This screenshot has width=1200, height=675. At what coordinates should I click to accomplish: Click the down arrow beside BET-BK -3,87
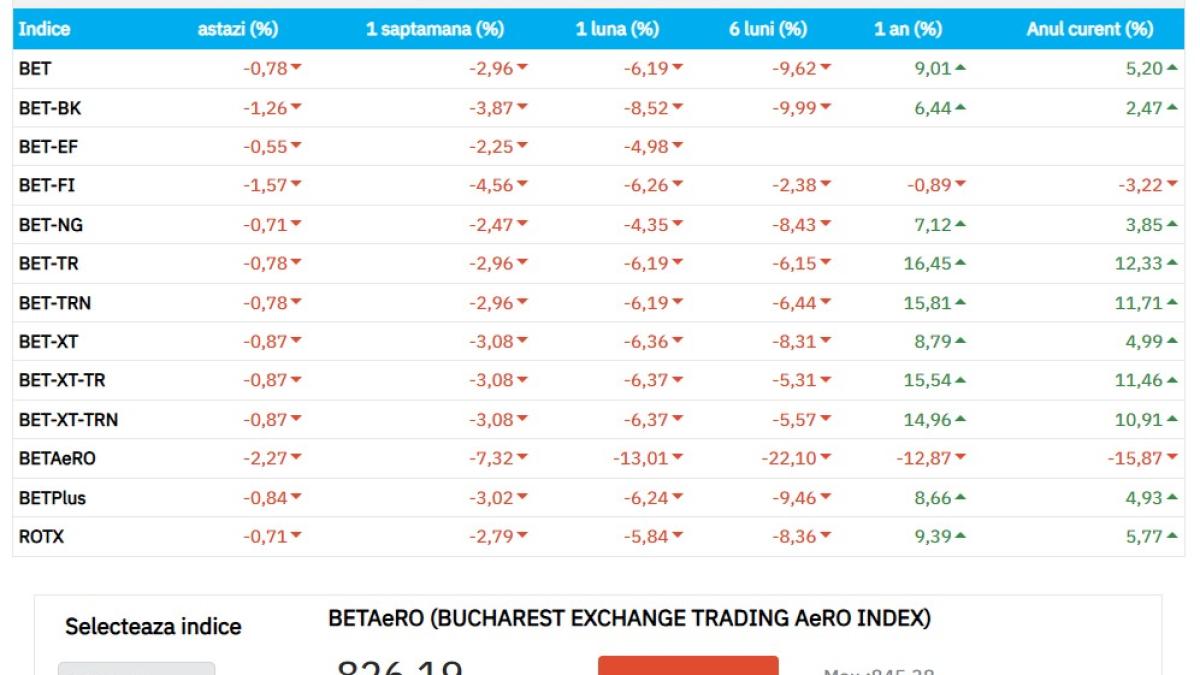522,108
